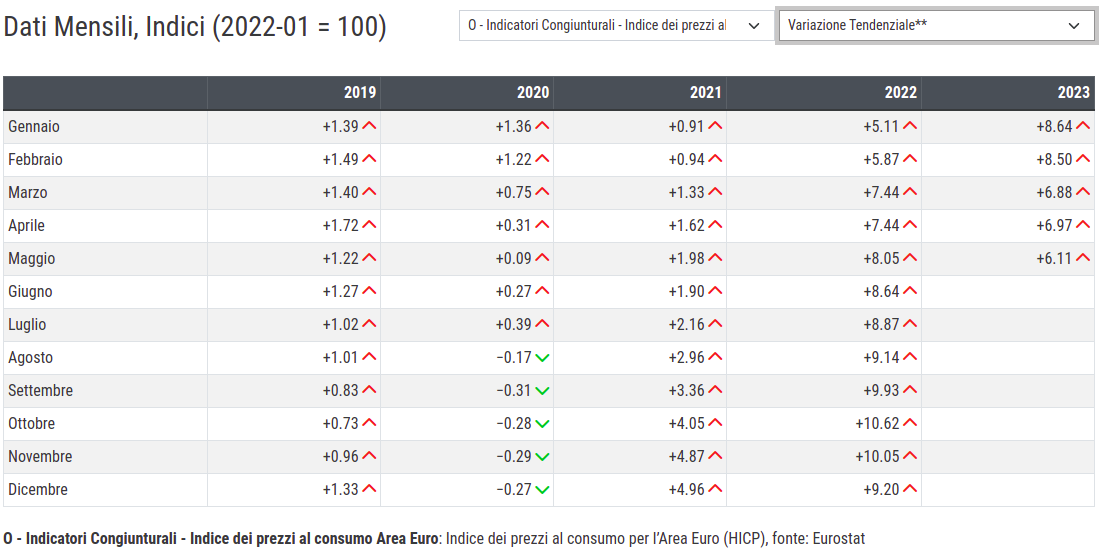
Task: Click the 2023 column header
Action: tap(1073, 93)
